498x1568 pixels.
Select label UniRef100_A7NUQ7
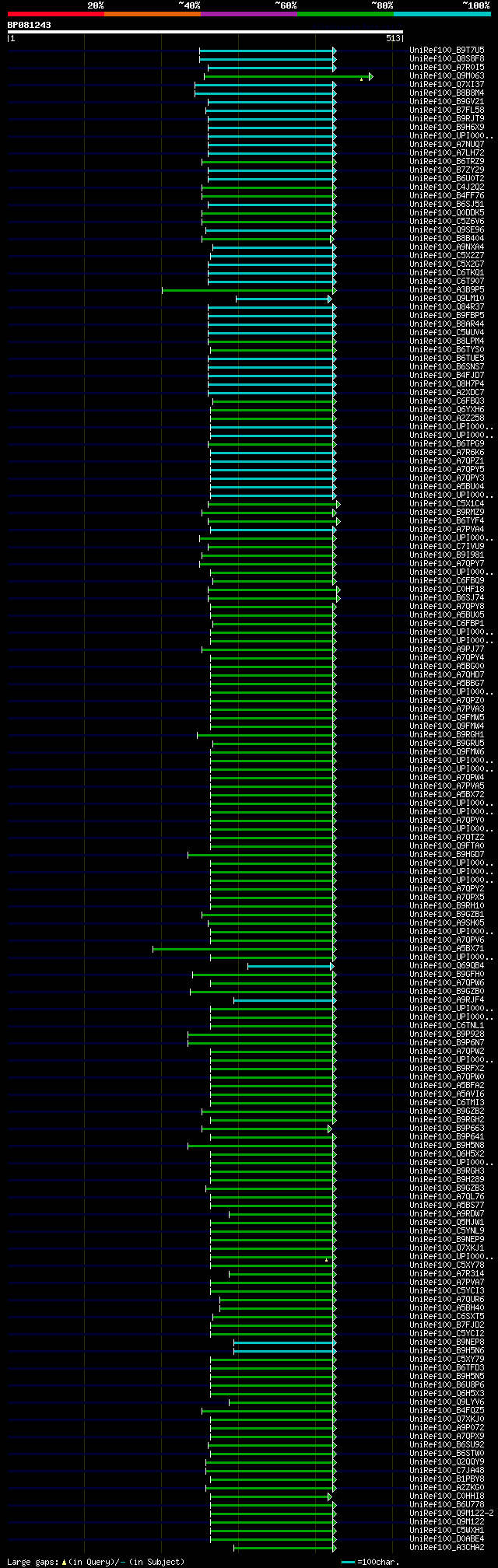[447, 144]
